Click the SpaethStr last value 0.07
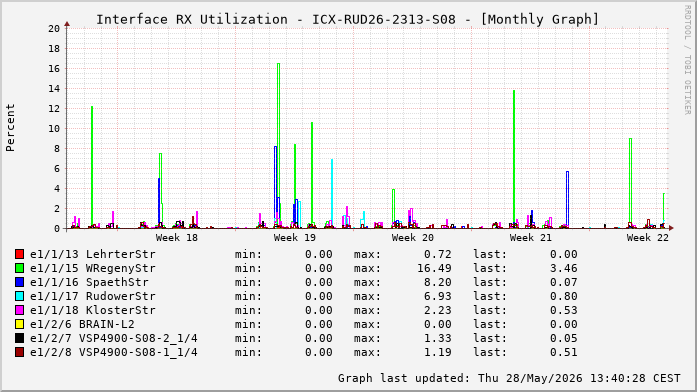Image resolution: width=697 pixels, height=392 pixels. 564,282
